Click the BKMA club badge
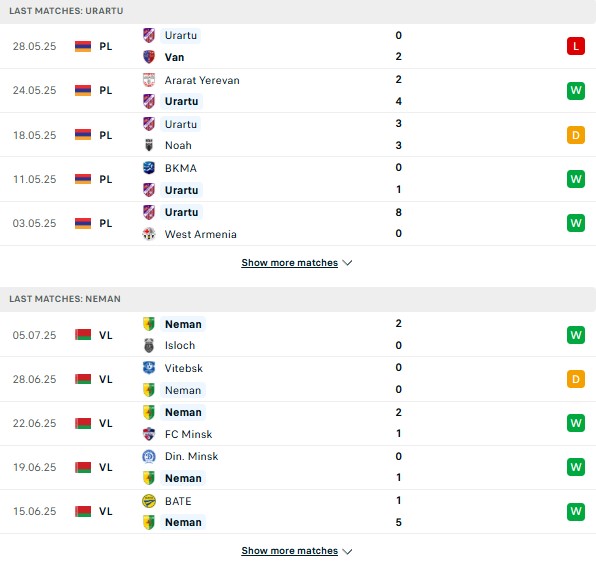The width and height of the screenshot is (596, 568). pyautogui.click(x=149, y=168)
